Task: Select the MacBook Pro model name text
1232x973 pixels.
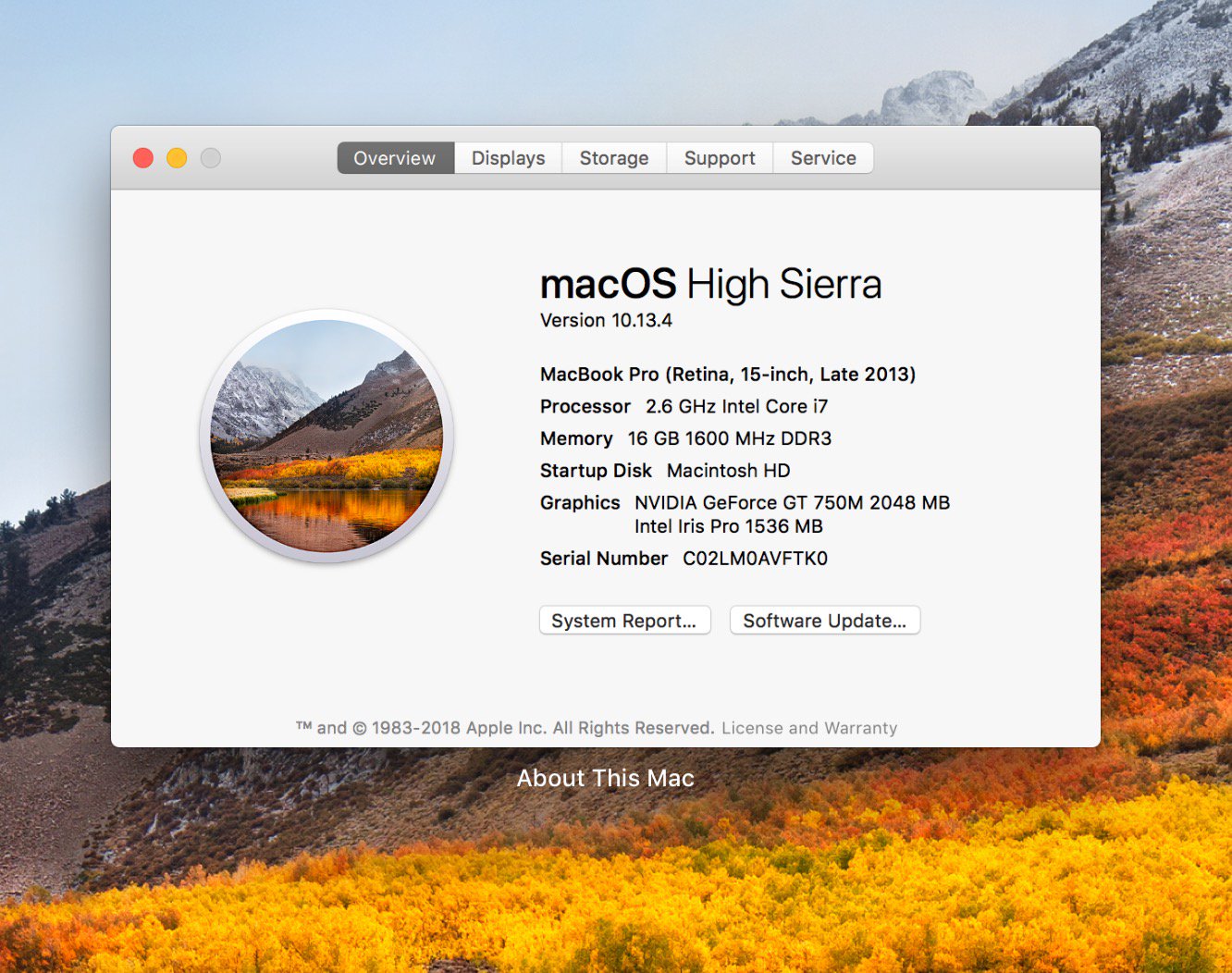Action: (x=728, y=375)
